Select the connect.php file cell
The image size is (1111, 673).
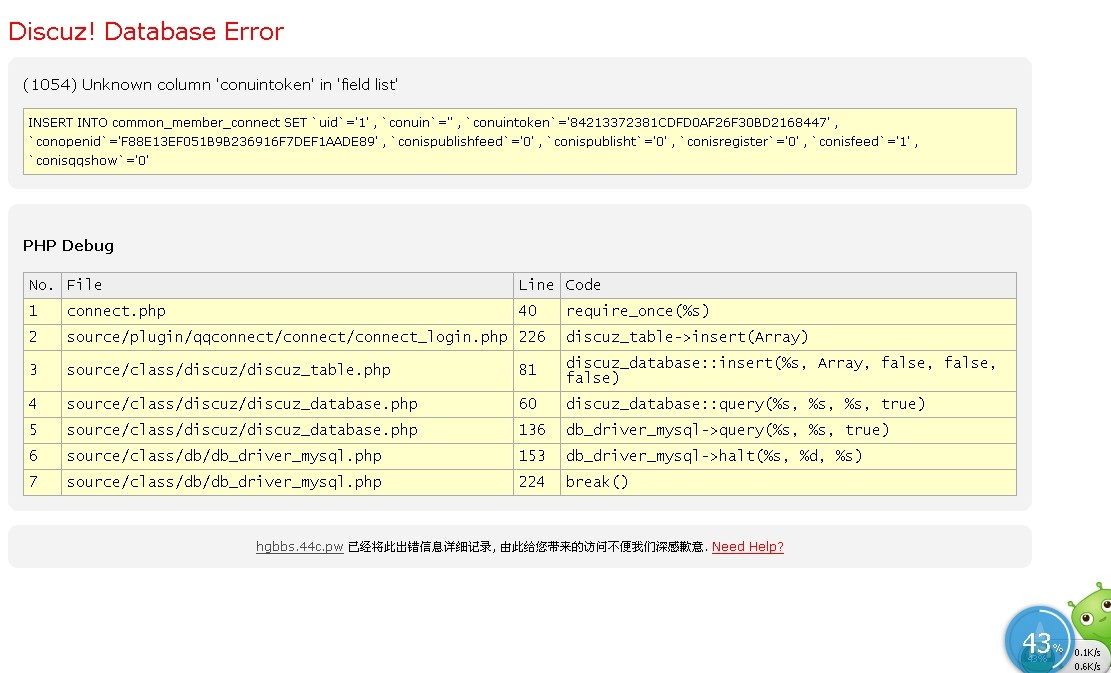(x=116, y=311)
